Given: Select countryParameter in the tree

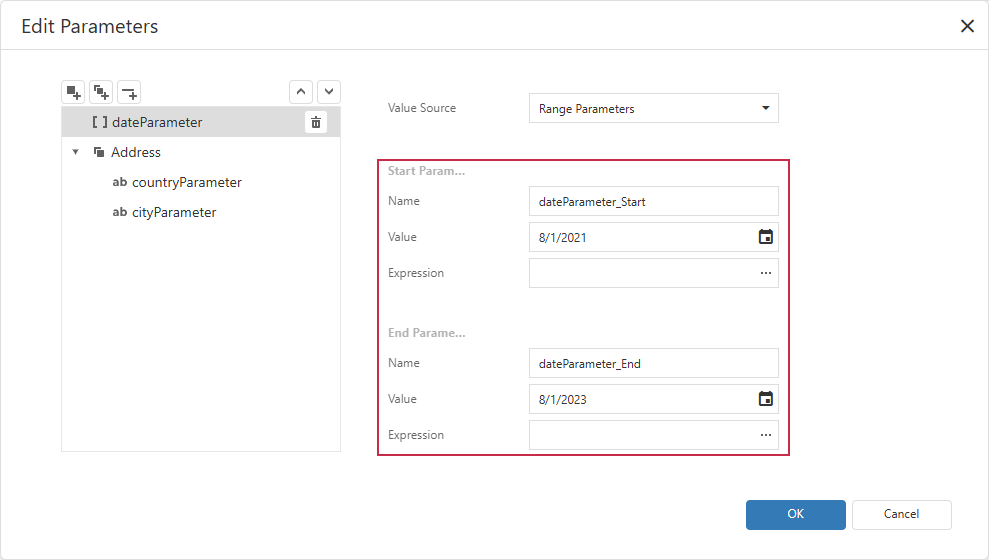Looking at the screenshot, I should click(x=201, y=182).
